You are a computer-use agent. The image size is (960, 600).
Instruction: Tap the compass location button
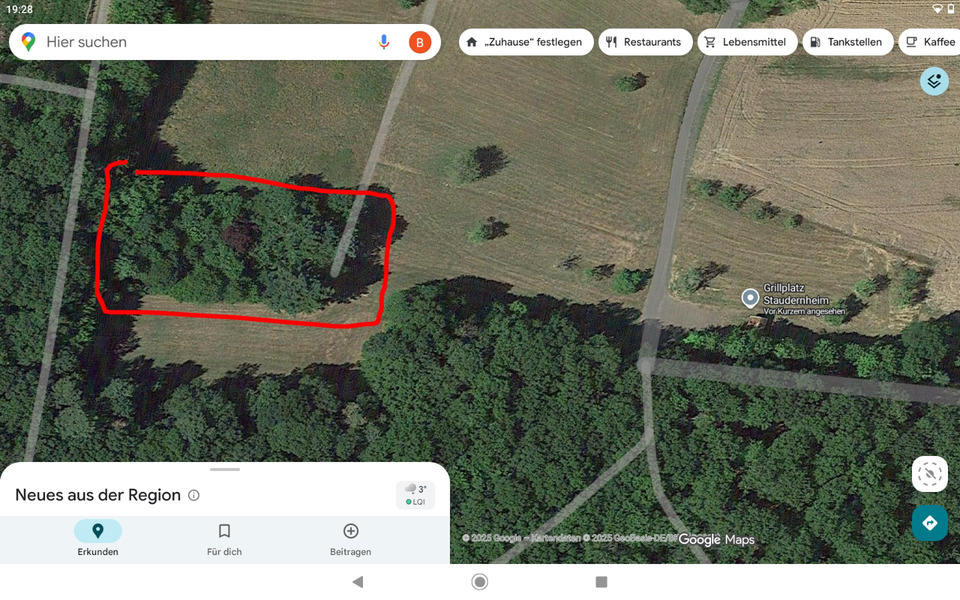[930, 474]
